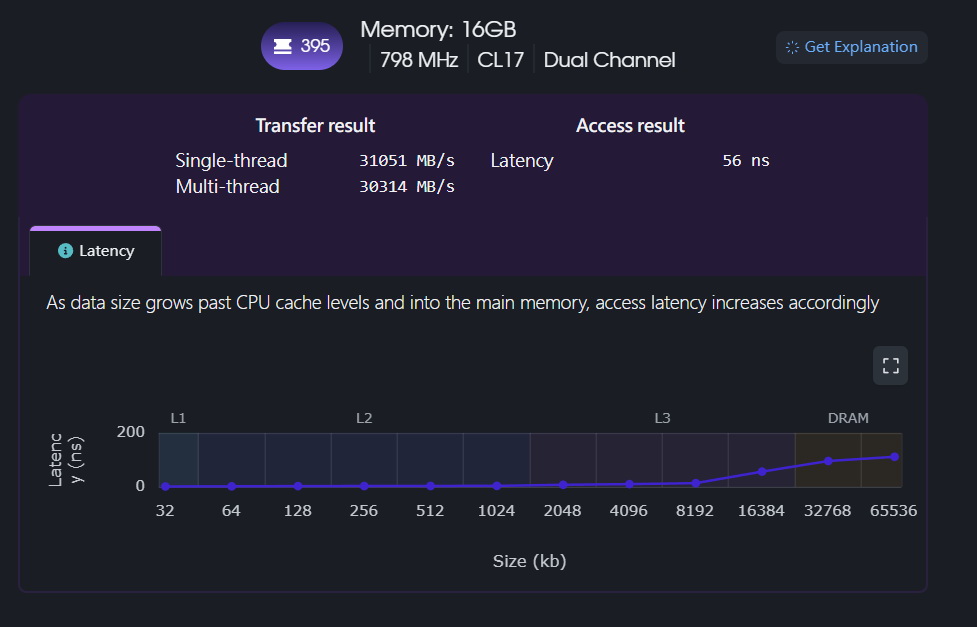977x627 pixels.
Task: Click the 65536 kb data point
Action: point(894,457)
